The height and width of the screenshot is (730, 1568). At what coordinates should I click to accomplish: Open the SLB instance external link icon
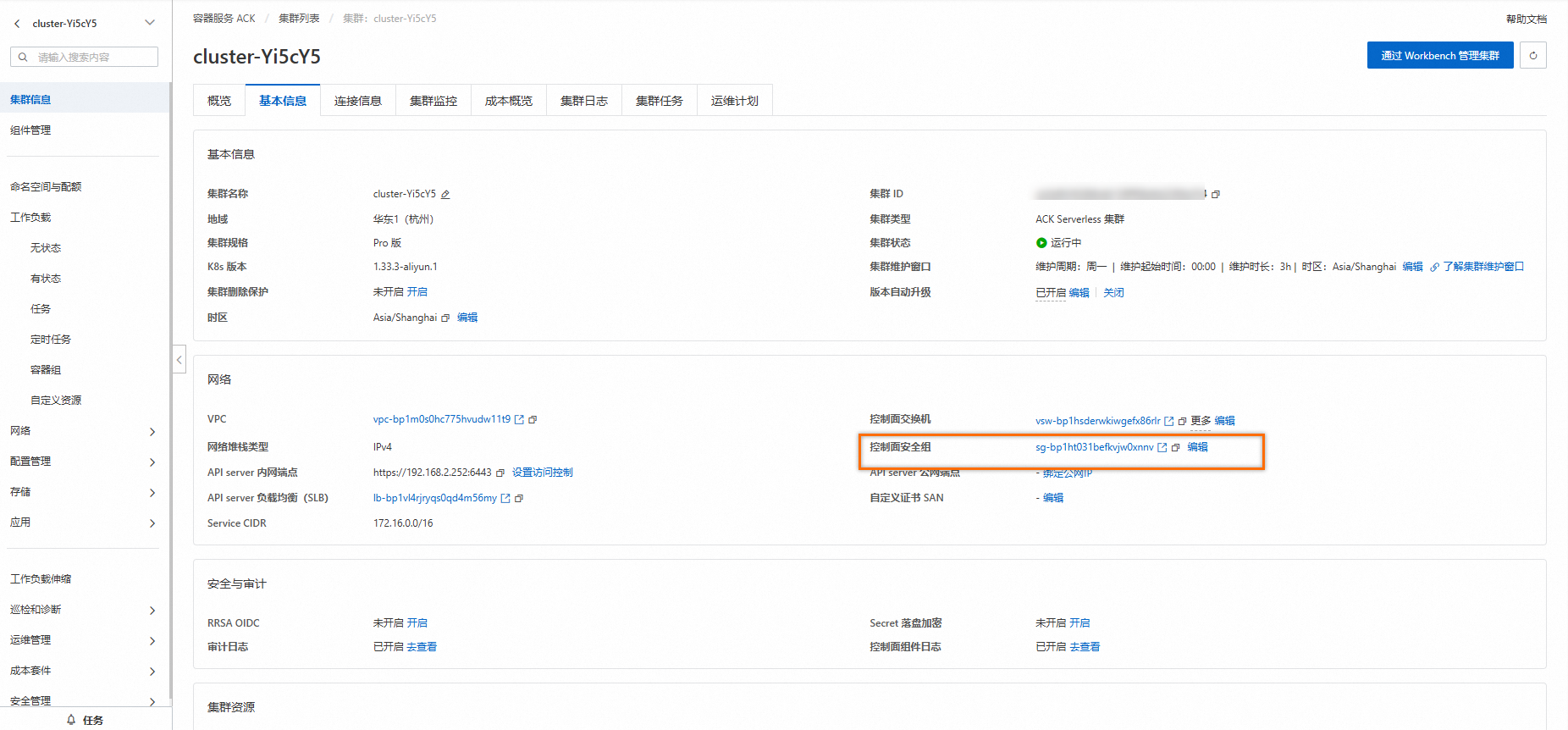tap(505, 498)
